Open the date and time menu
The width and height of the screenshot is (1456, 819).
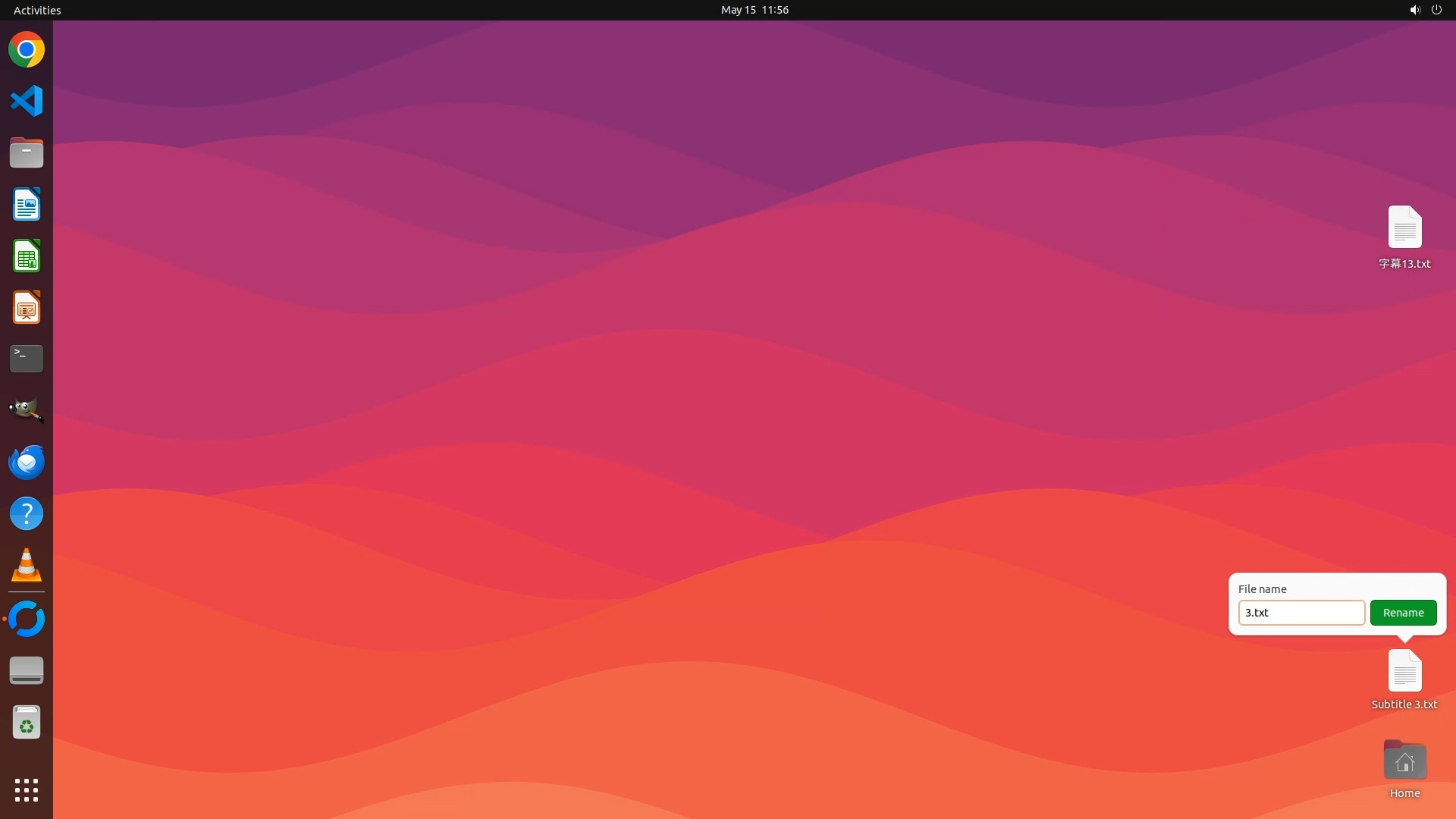pos(755,10)
